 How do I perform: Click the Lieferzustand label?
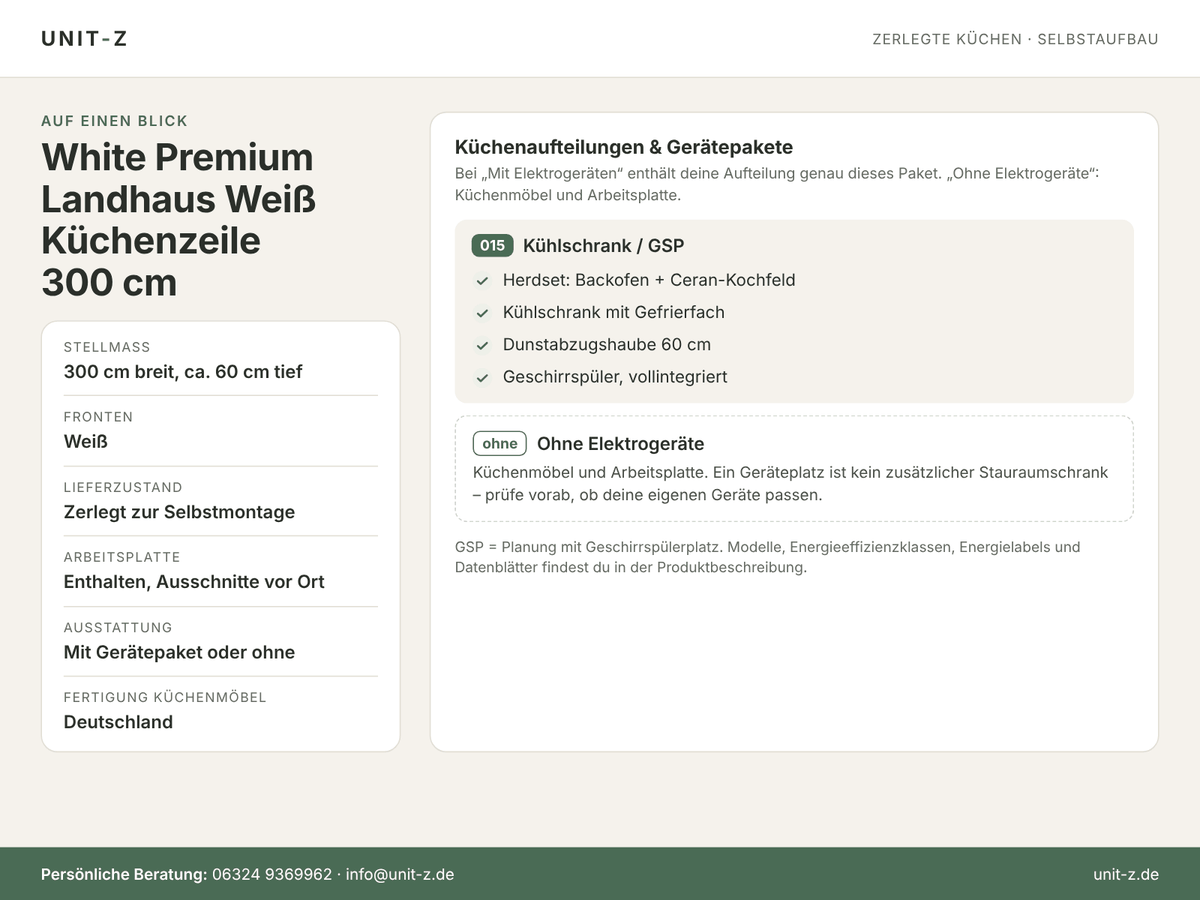click(x=123, y=487)
